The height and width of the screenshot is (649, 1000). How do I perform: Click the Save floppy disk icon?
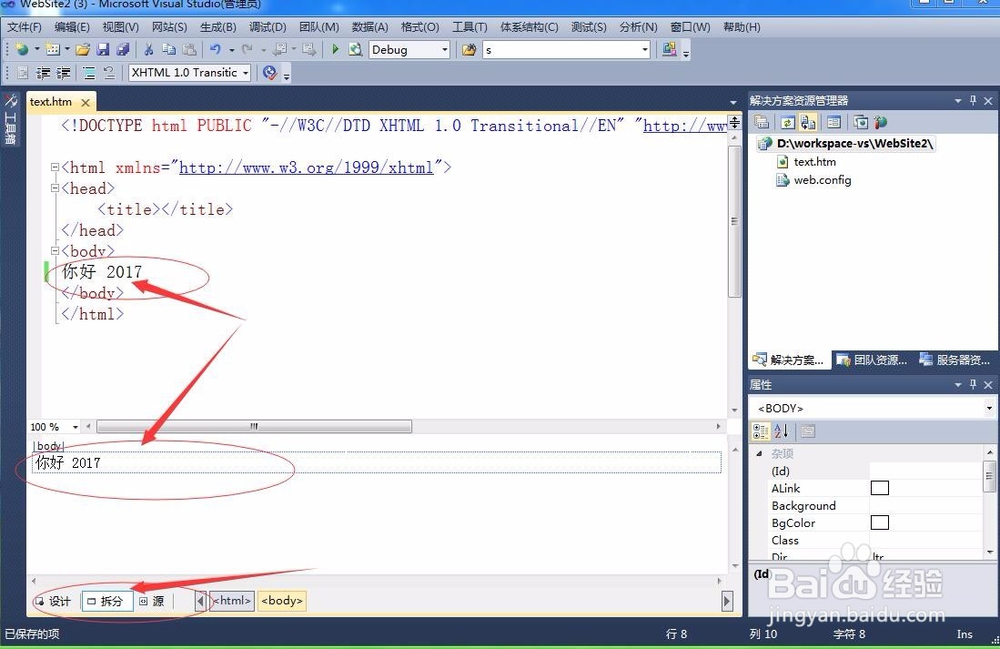click(103, 49)
